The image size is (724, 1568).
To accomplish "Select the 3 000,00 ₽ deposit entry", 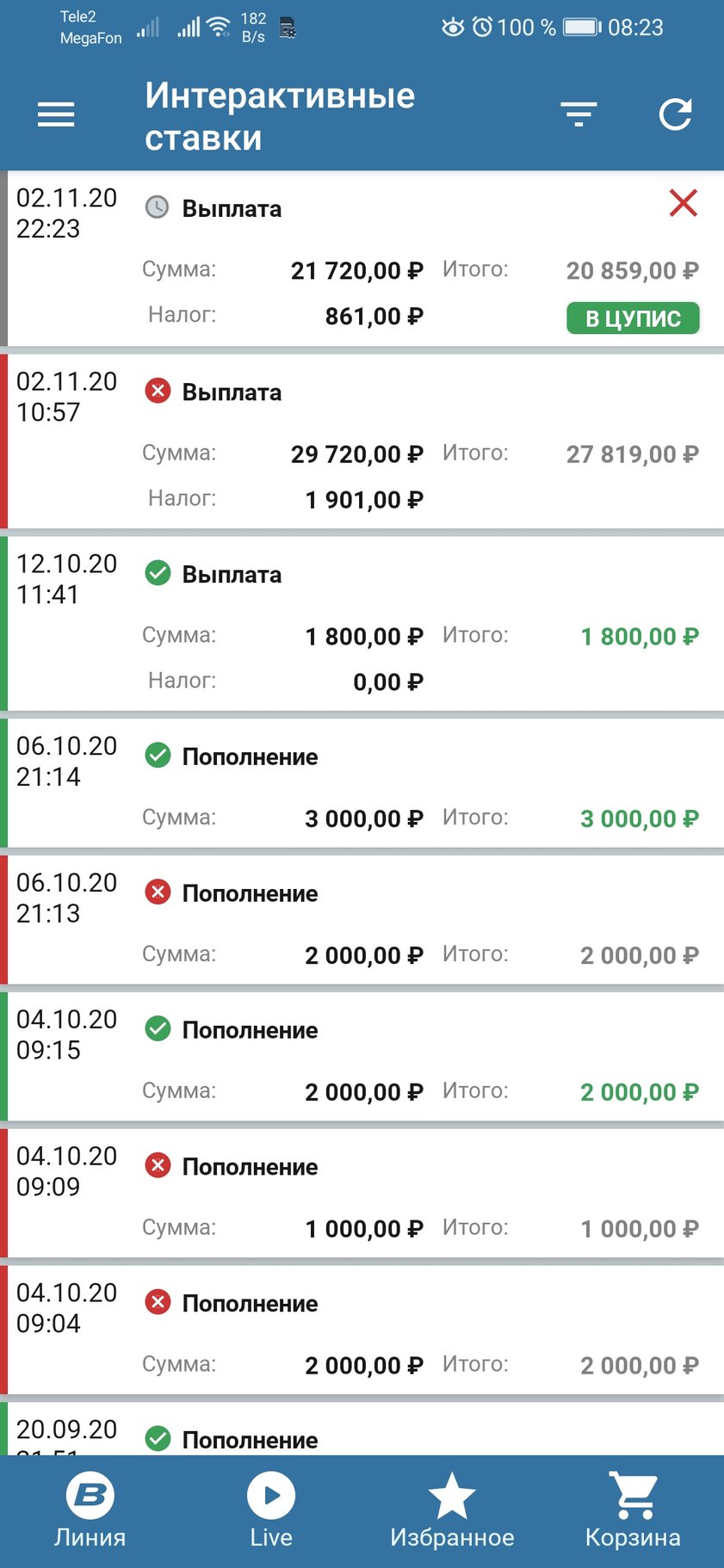I will 362,785.
